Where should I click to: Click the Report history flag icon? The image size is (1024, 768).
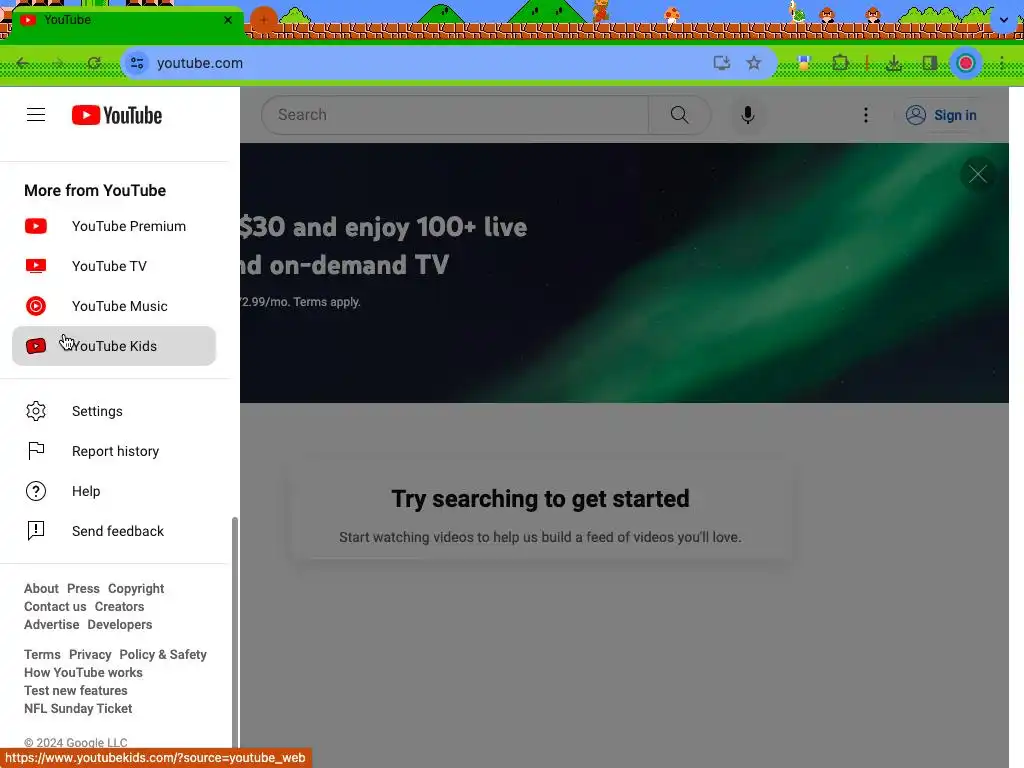36,451
